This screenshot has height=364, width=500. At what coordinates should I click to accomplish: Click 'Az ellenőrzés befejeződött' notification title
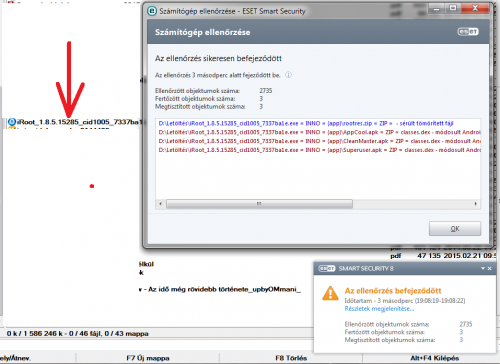click(x=393, y=291)
